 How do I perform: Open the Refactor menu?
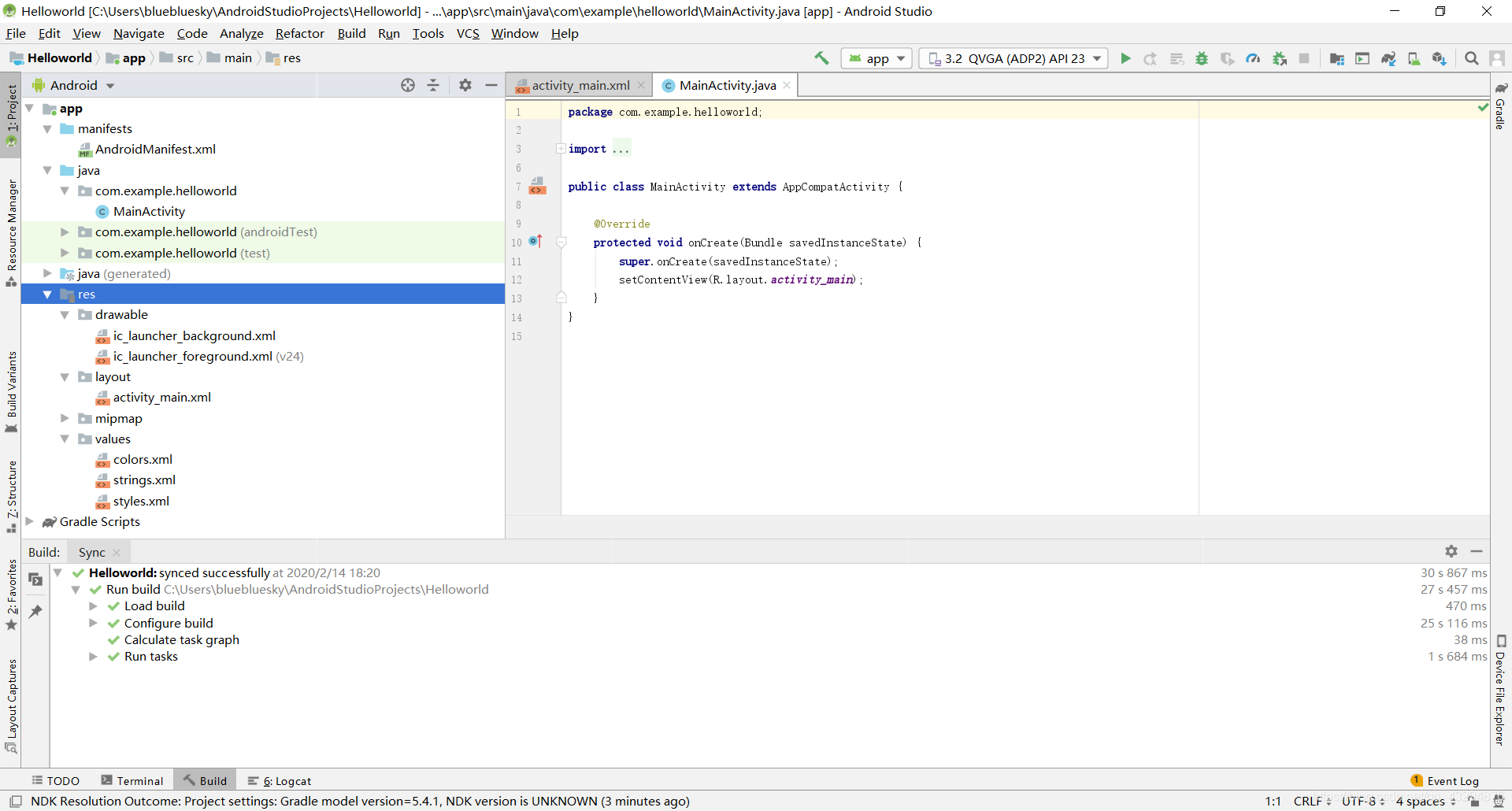(x=300, y=33)
